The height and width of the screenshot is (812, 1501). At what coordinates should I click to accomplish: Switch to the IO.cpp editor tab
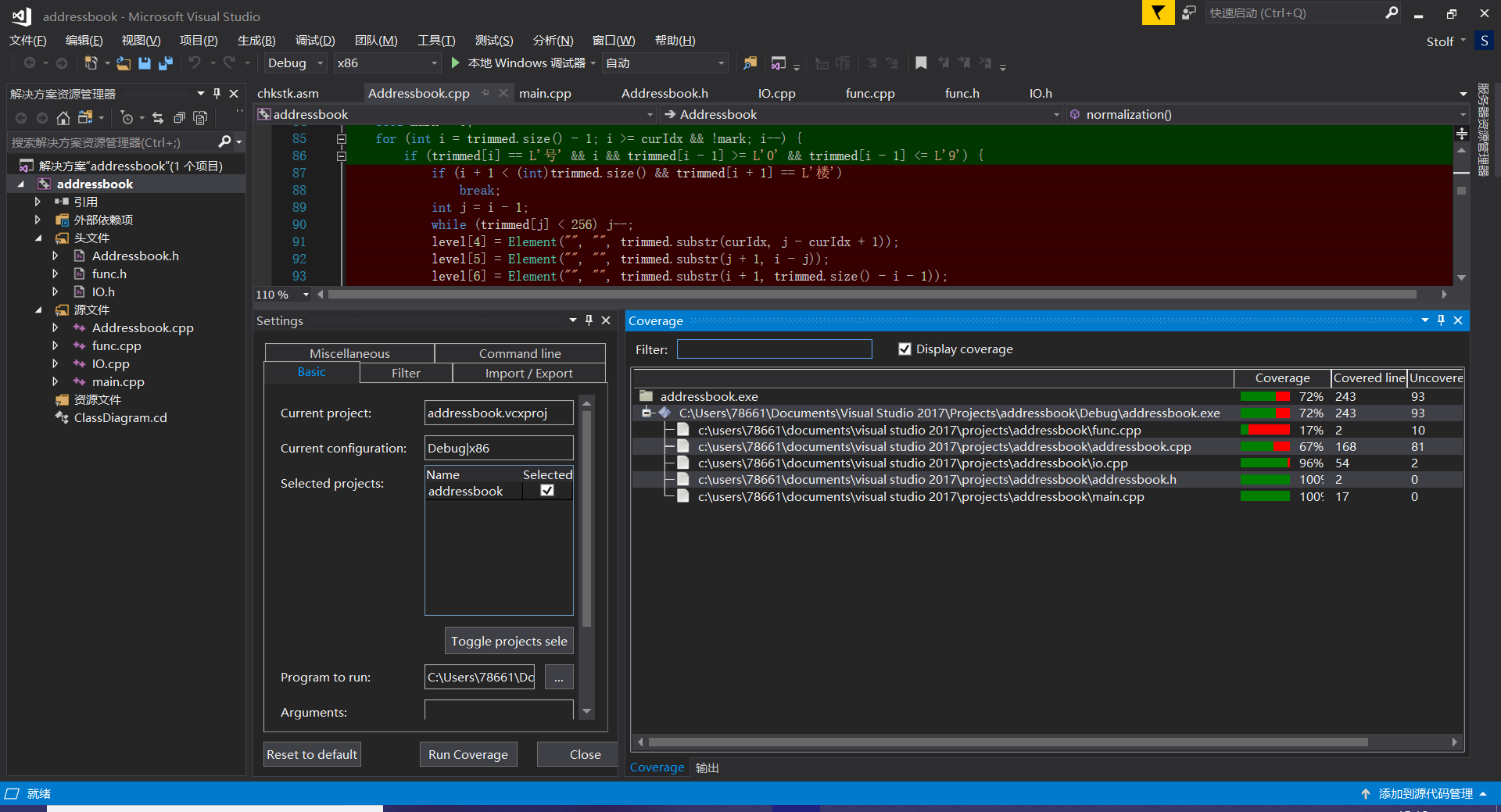pos(776,93)
